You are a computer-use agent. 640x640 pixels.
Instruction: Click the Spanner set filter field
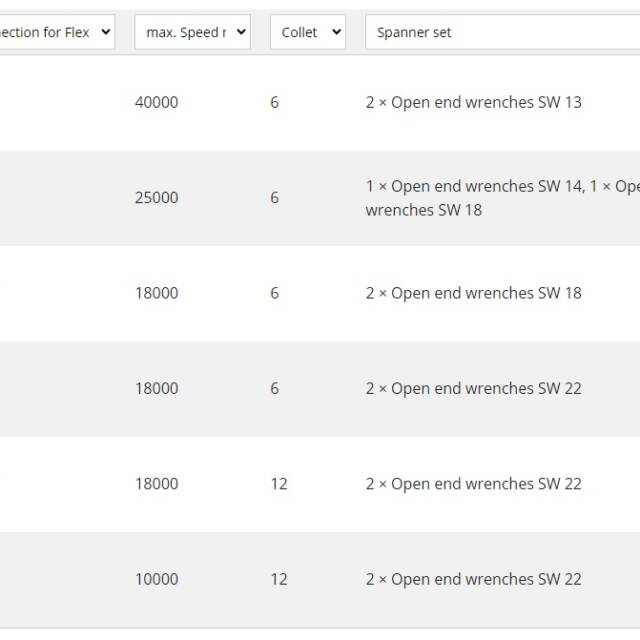tap(502, 32)
